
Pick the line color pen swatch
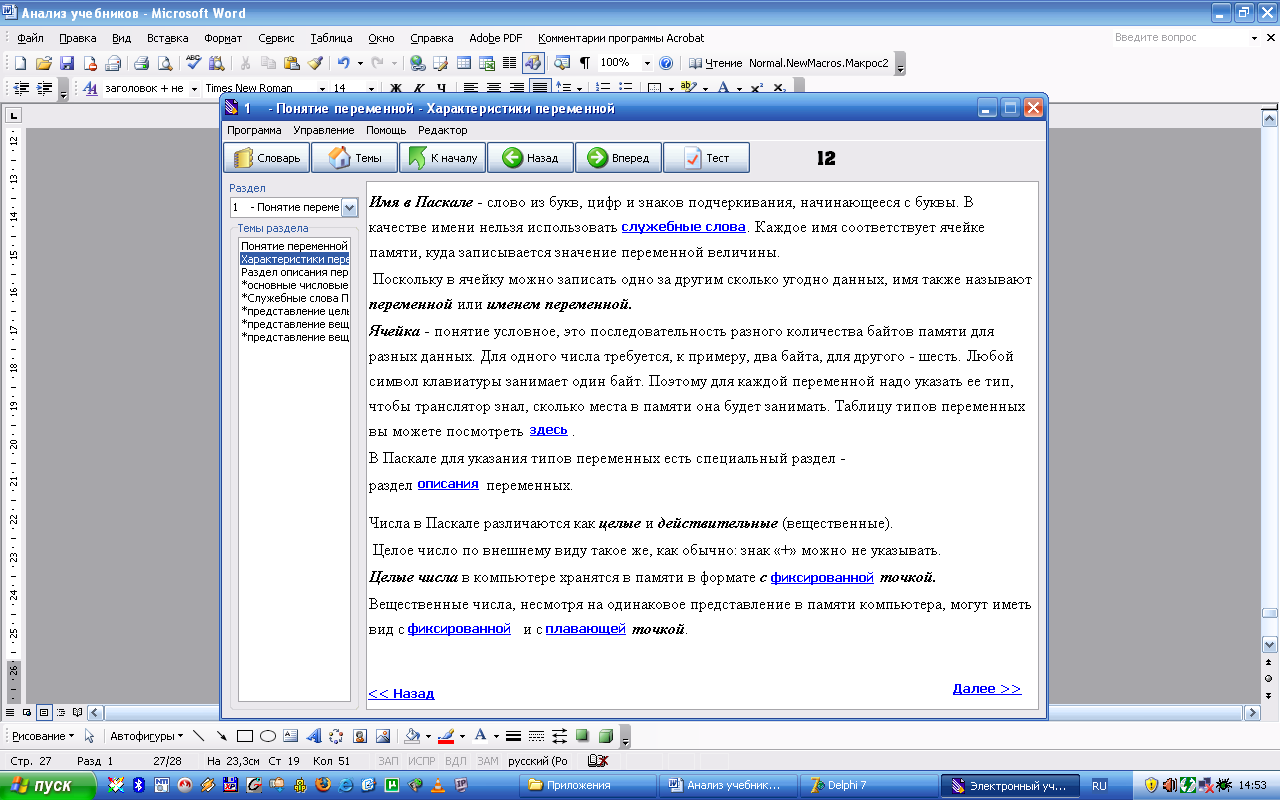coord(446,736)
